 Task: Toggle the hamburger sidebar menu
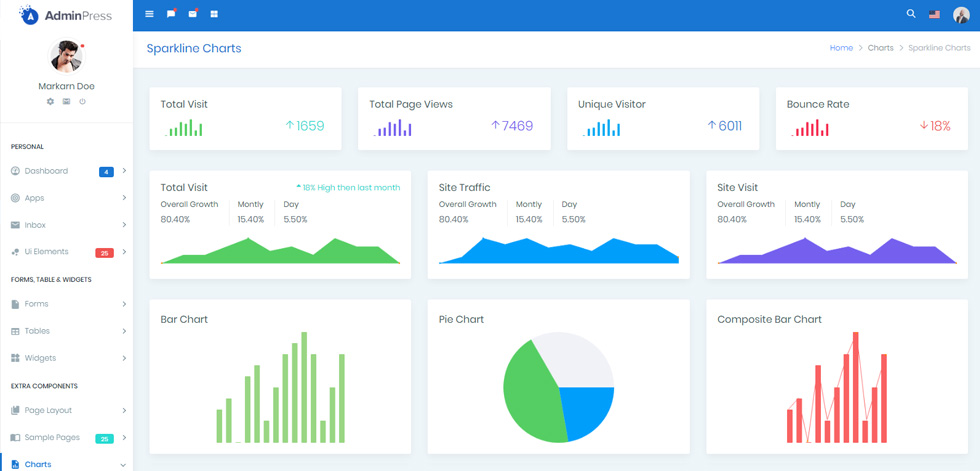click(149, 14)
